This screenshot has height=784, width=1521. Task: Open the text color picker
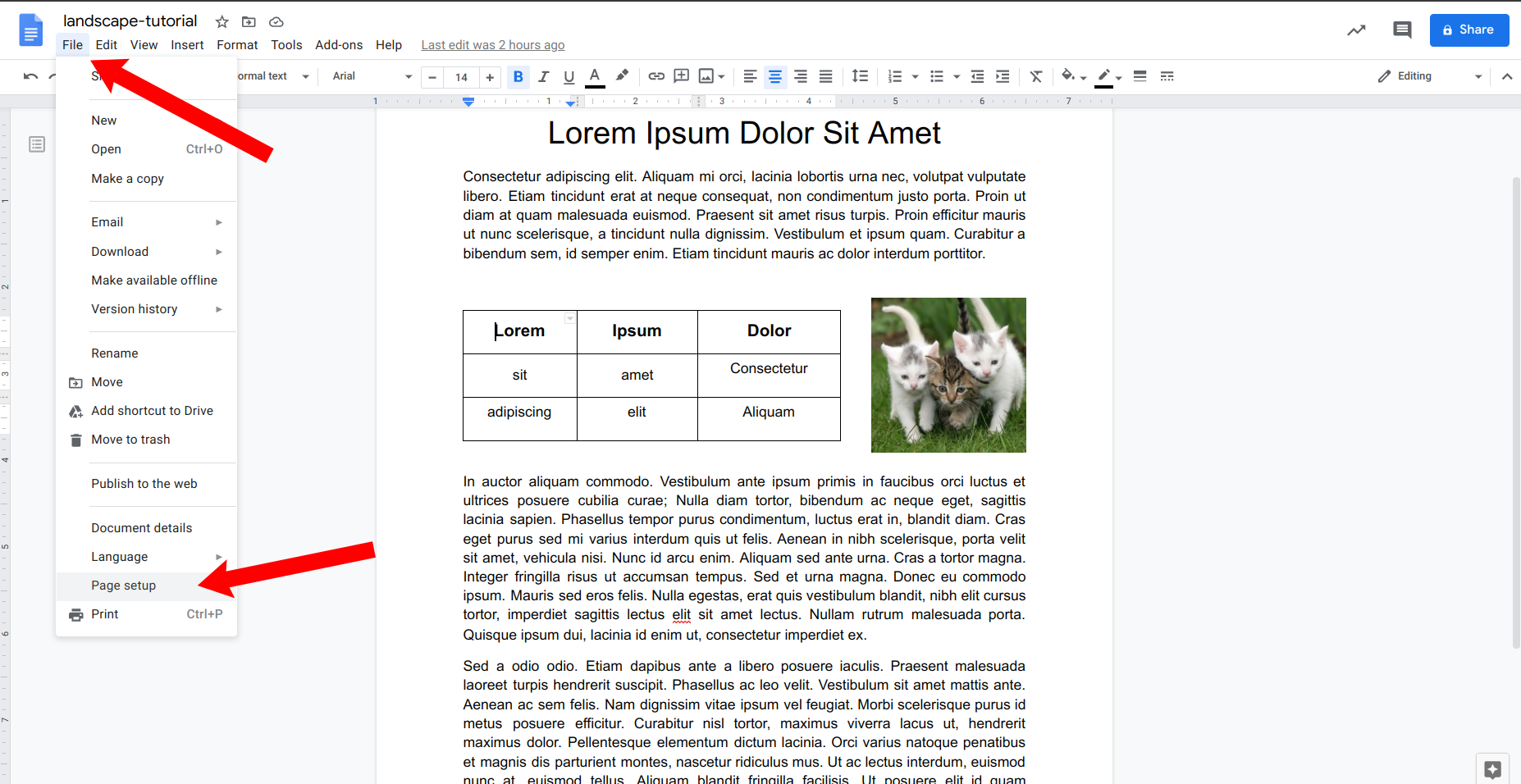click(595, 76)
